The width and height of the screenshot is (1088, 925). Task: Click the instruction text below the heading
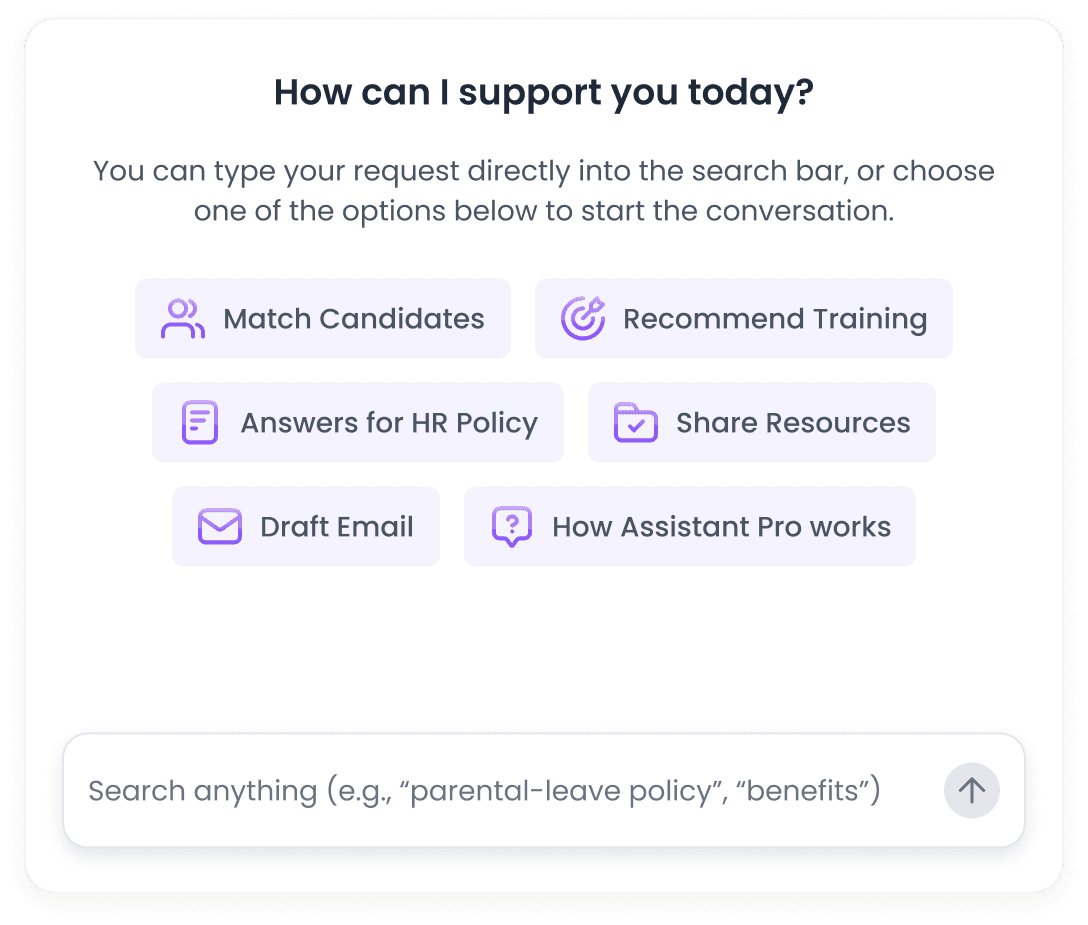point(544,190)
